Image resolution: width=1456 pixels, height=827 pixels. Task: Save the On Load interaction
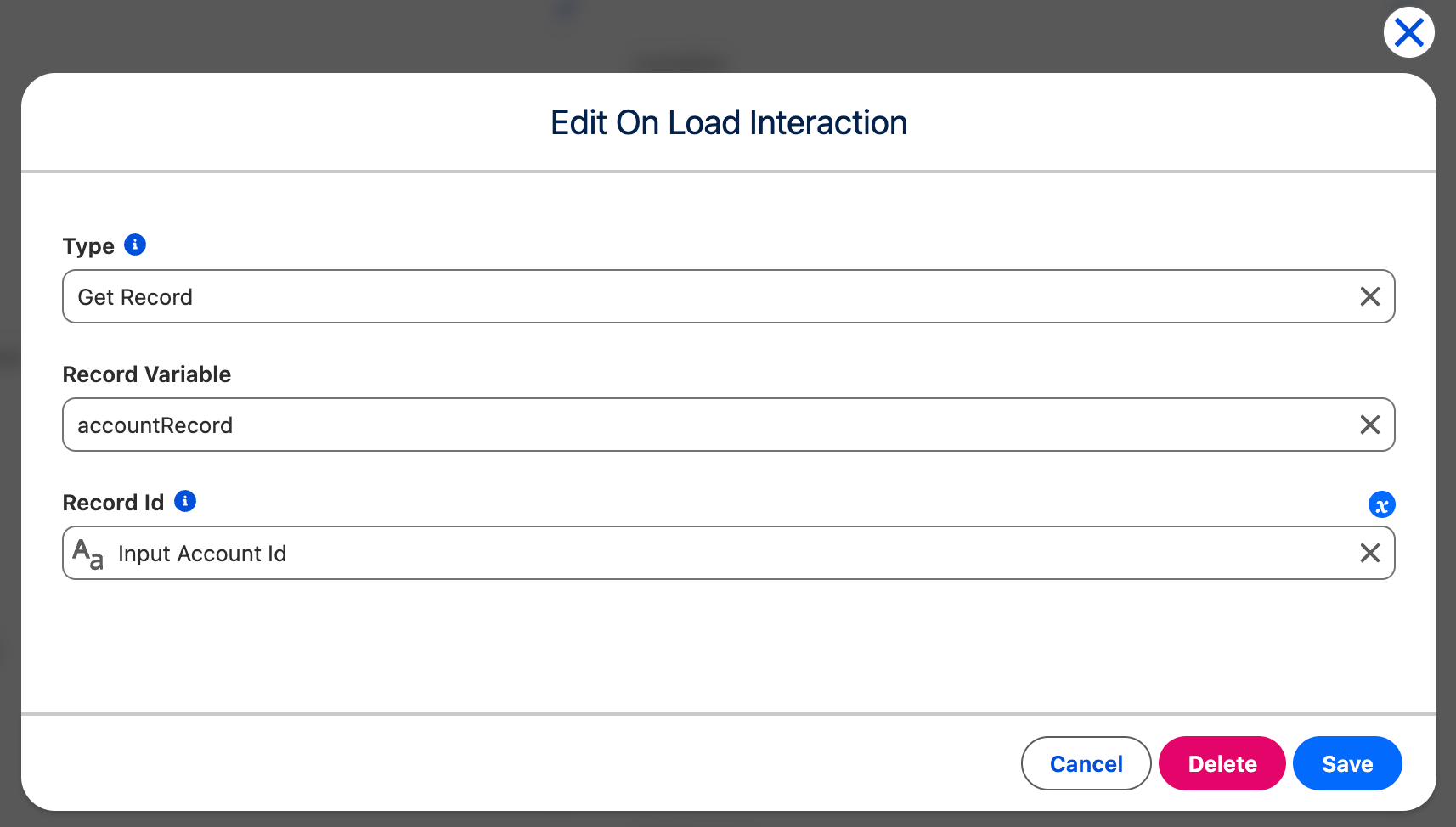click(1347, 763)
